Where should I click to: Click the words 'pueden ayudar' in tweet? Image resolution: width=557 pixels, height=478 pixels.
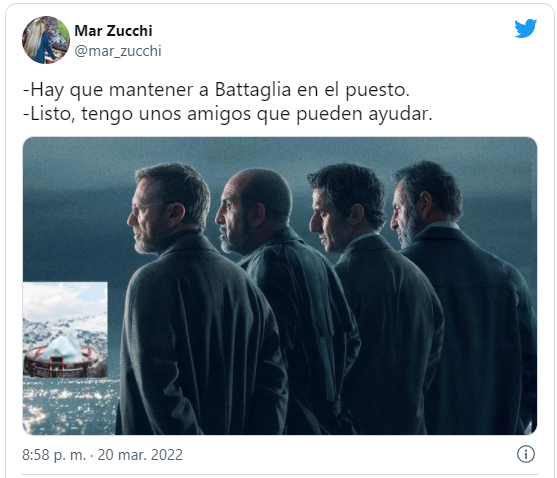pyautogui.click(x=364, y=114)
